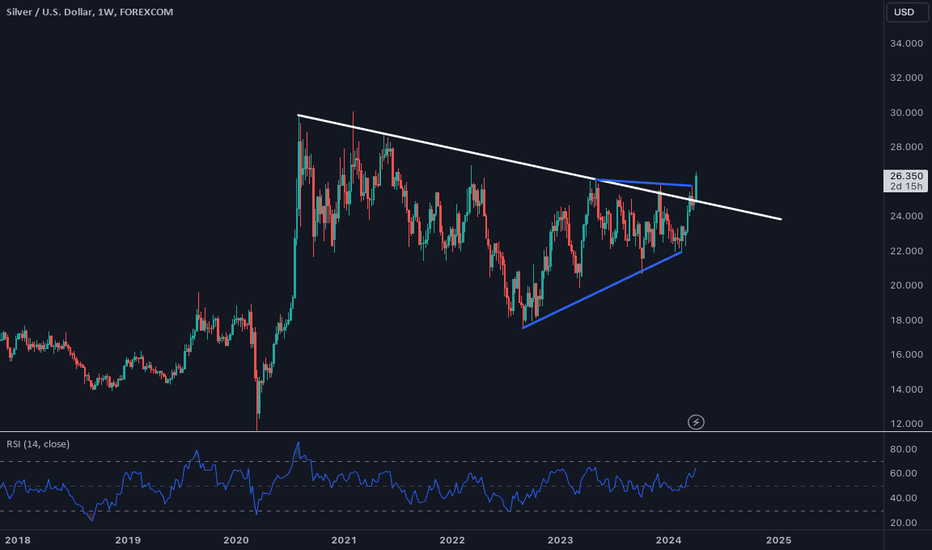Viewport: 932px width, 550px height.
Task: Click the 2018 time axis label
Action: (18, 540)
